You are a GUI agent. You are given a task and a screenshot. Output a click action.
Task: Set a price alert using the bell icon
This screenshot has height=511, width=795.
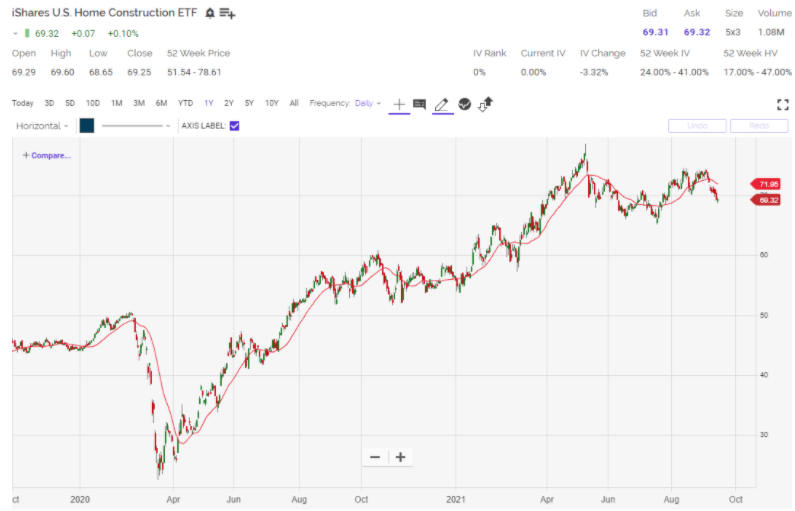[210, 13]
